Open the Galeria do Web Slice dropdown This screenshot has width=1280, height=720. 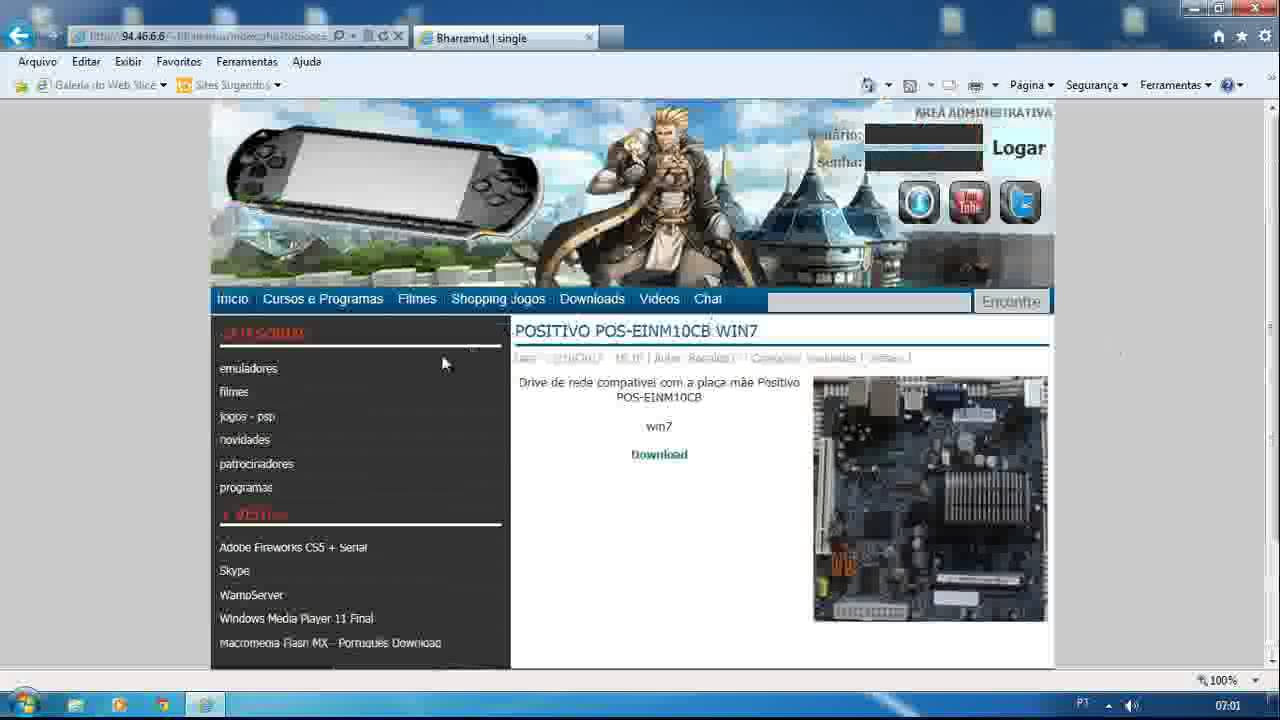tap(163, 85)
